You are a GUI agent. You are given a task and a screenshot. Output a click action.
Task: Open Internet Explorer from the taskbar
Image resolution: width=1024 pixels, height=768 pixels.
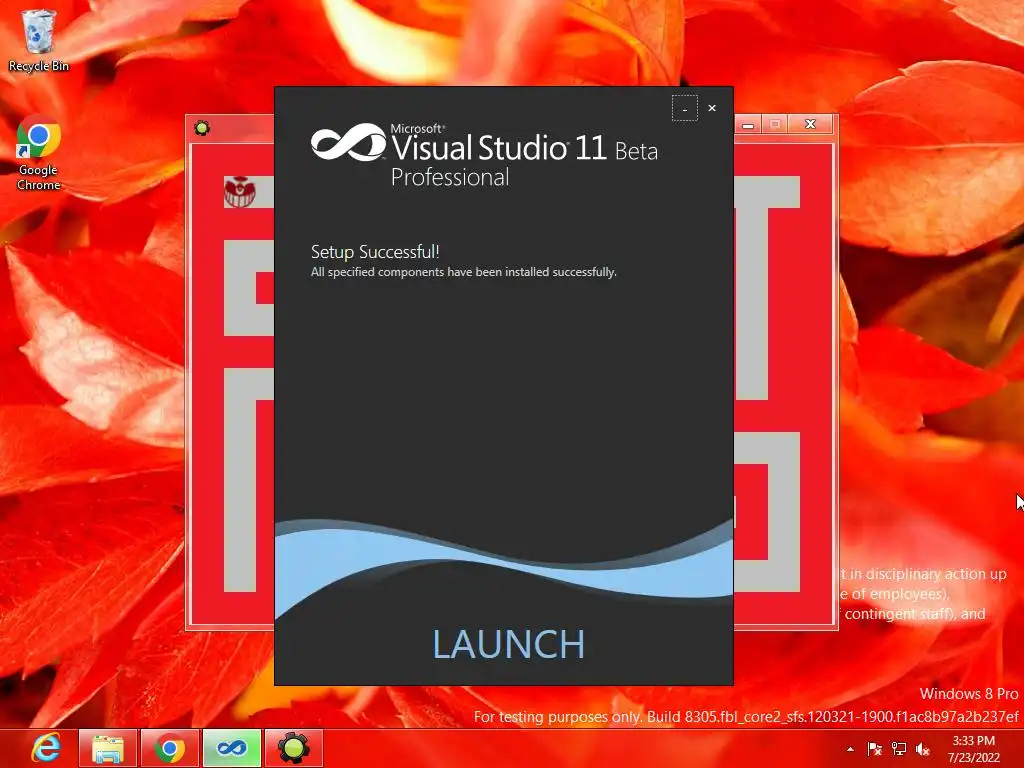click(x=46, y=748)
